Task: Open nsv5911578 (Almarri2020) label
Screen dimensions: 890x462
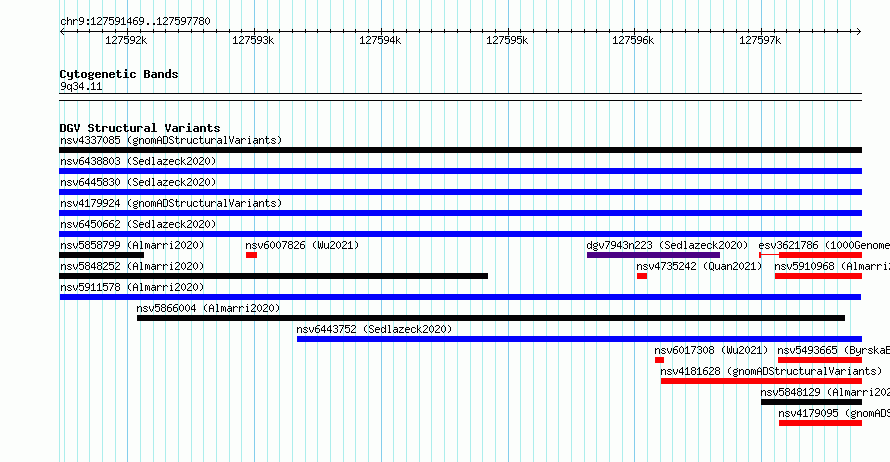Action: pos(132,287)
